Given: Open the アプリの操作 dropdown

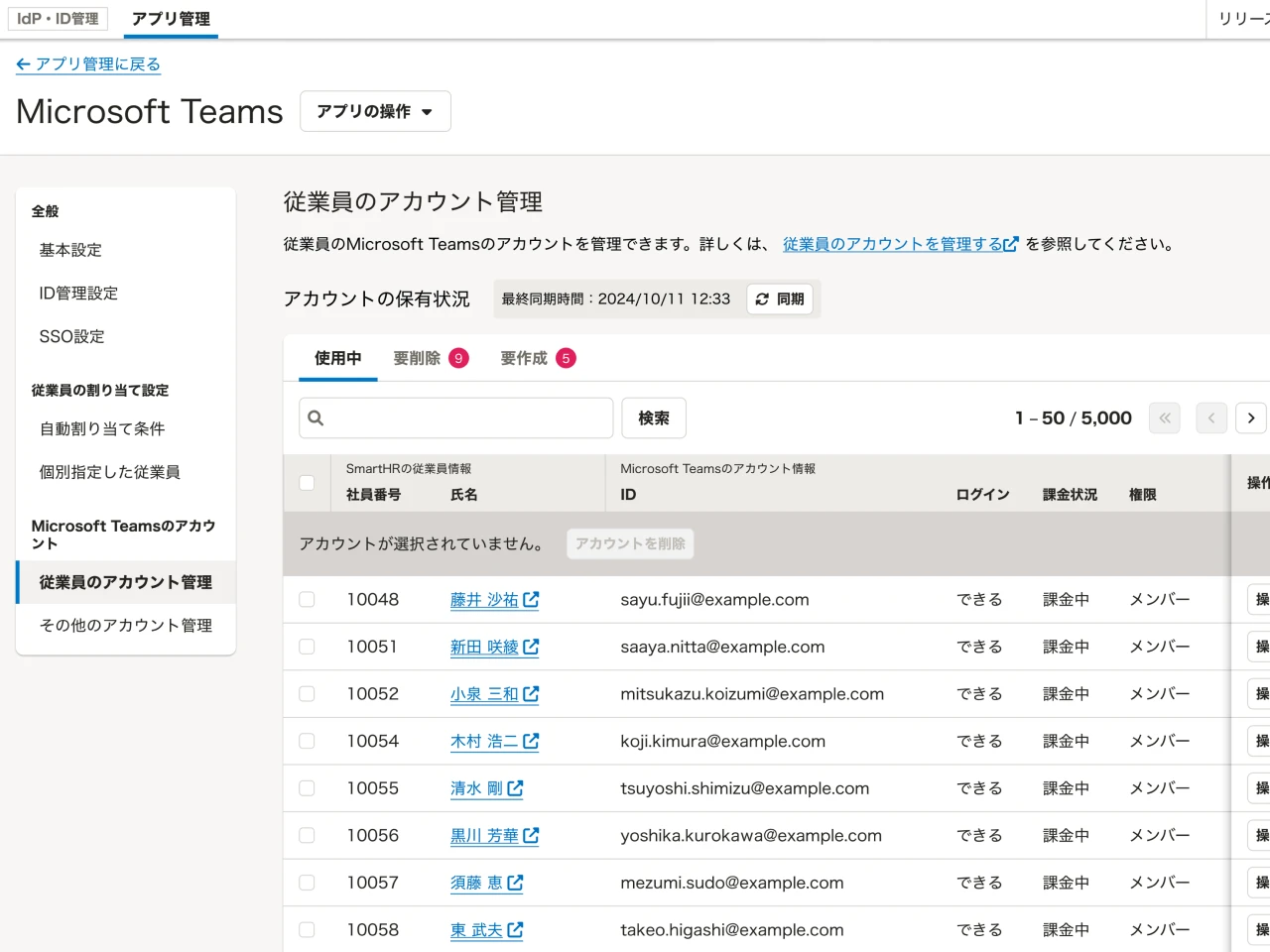Looking at the screenshot, I should (375, 111).
